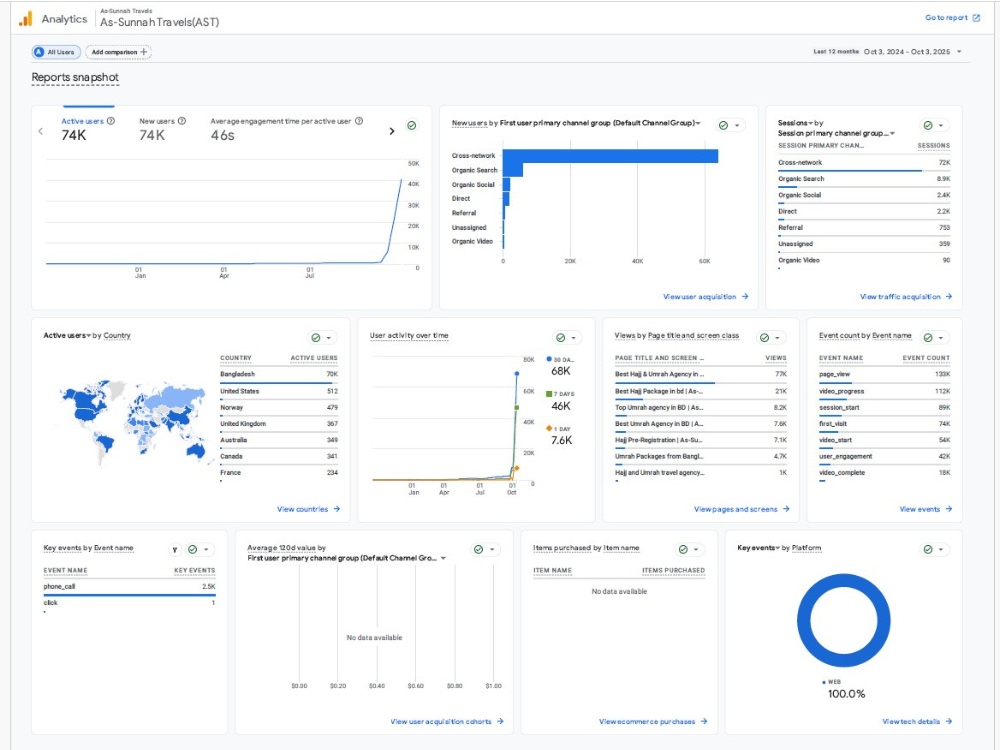Expand the First user primary channel group dropdown
Viewport: 1000px width, 750px height.
click(x=698, y=123)
